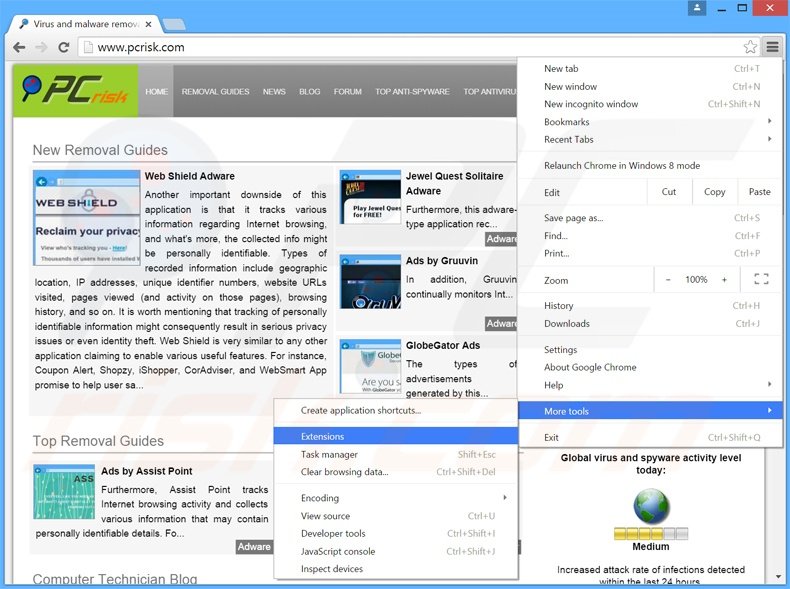Screen dimensions: 790x589
Task: Click Web Shield Adware article title
Action: pos(189,176)
